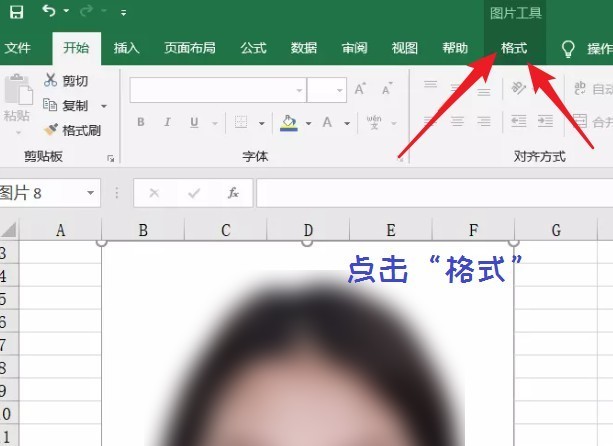Open the Underline style dropdown arrow
The height and width of the screenshot is (446, 613).
tap(215, 124)
